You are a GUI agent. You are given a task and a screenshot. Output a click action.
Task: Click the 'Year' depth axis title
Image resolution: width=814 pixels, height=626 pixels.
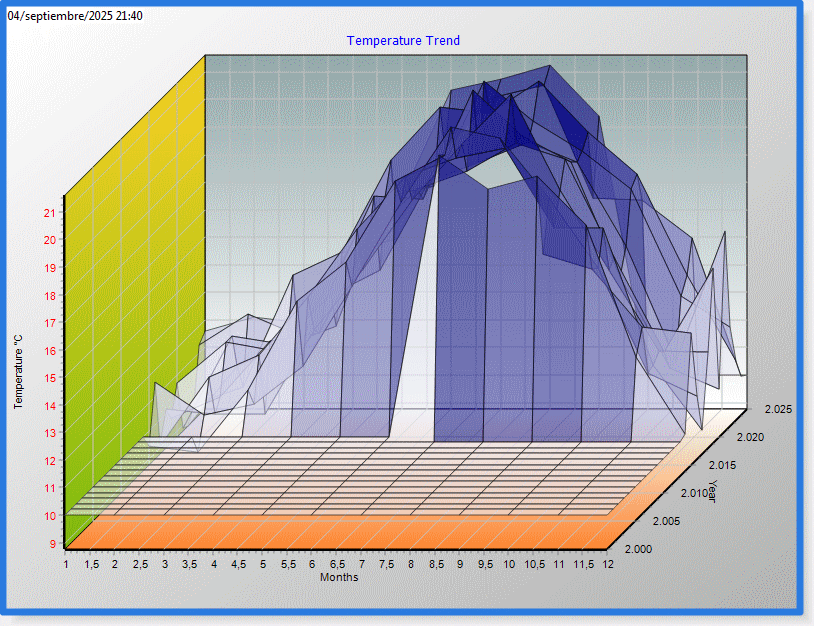(712, 491)
